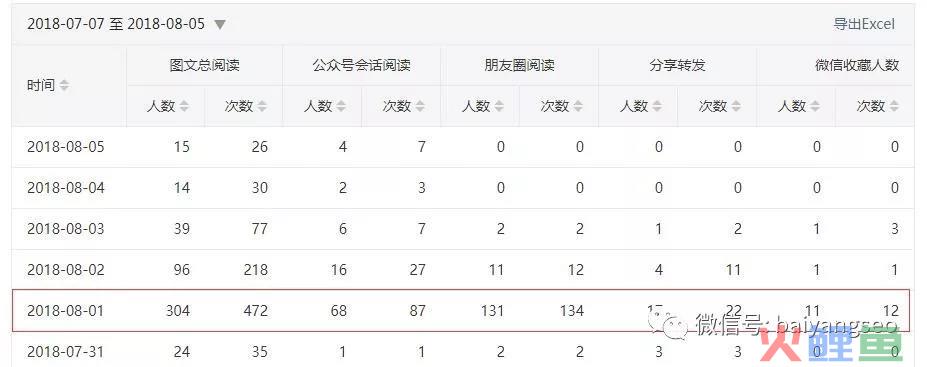927x367 pixels.
Task: Sort 公众号会话阅读 次数 column via sort icon
Action: click(x=420, y=106)
